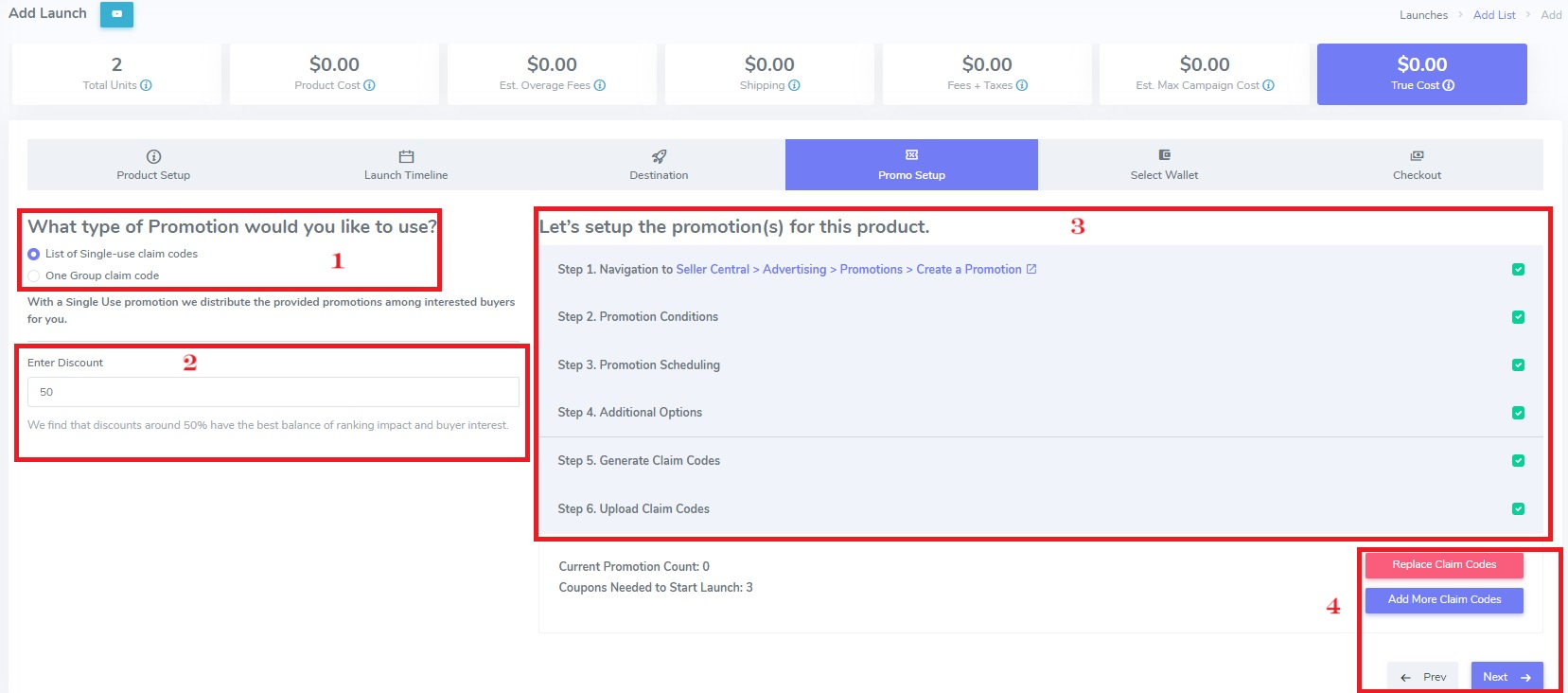Image resolution: width=1568 pixels, height=693 pixels.
Task: Toggle the Step 2 Promotion Conditions checkbox
Action: pos(1518,317)
